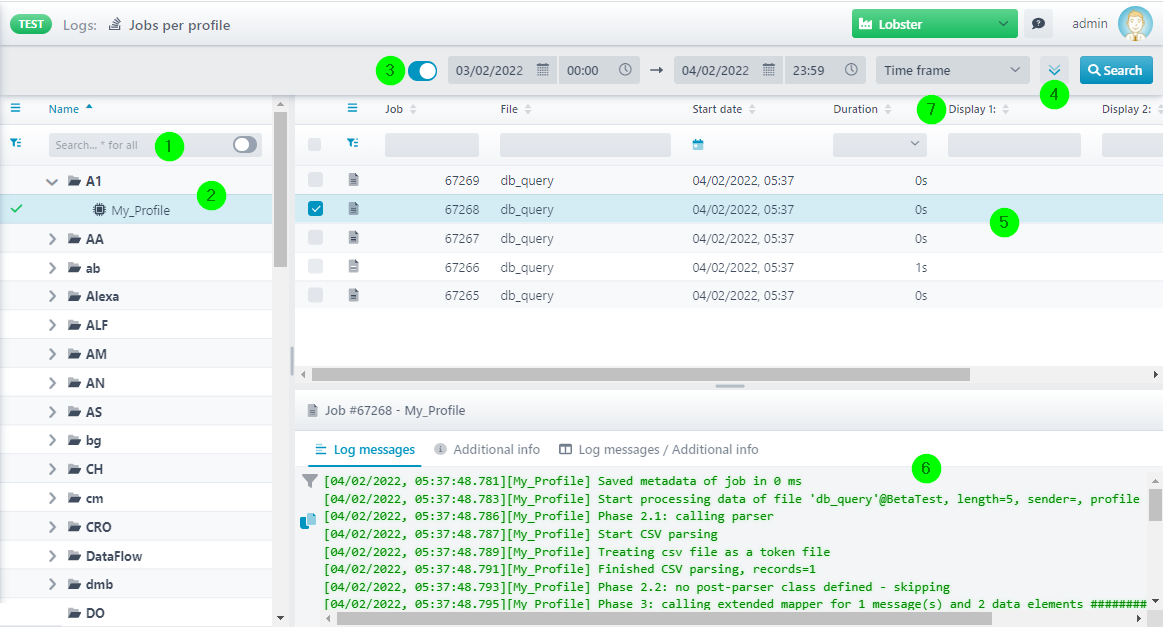Select My_Profile in the tree
Image resolution: width=1163 pixels, height=627 pixels.
pyautogui.click(x=136, y=210)
